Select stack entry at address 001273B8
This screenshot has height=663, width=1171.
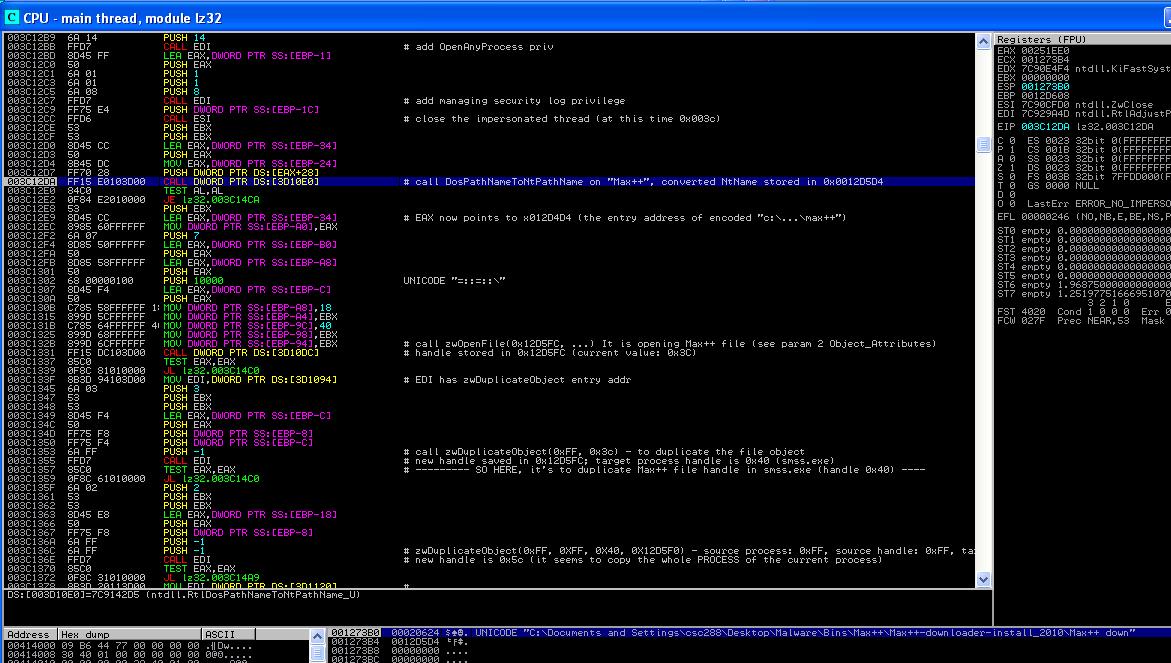[750, 650]
